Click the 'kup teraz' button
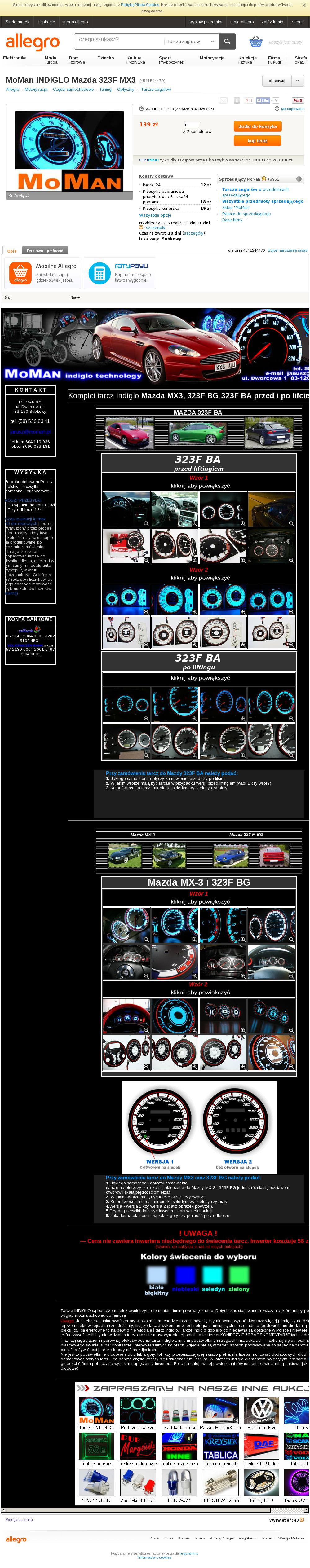The image size is (310, 1568). coord(257,141)
